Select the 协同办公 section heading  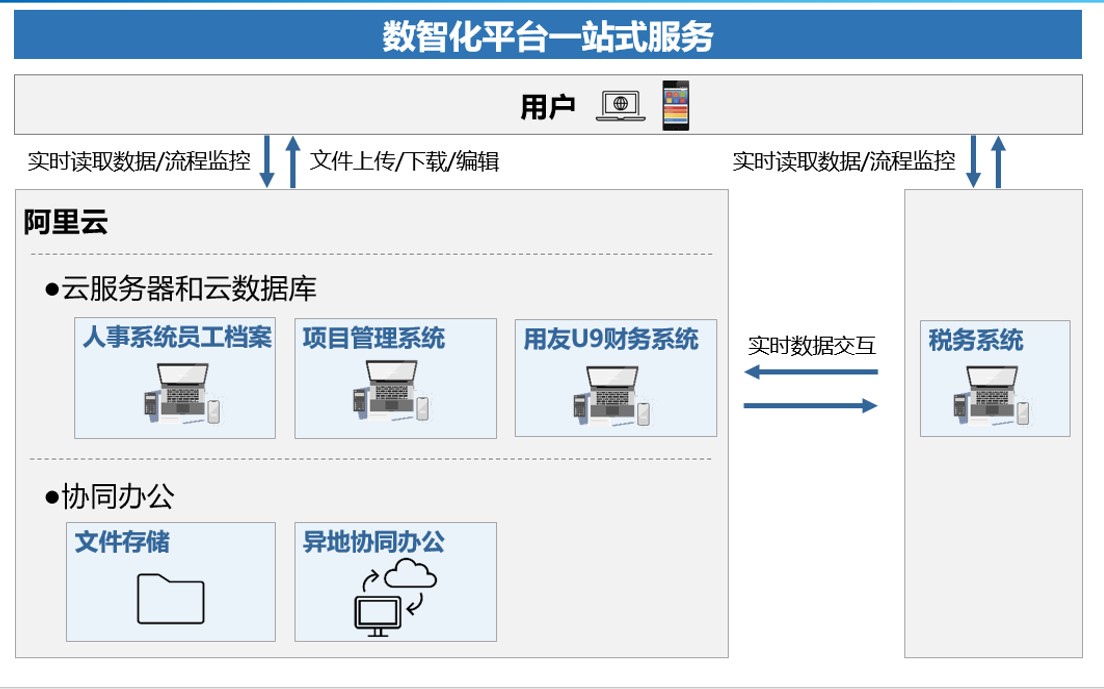110,496
